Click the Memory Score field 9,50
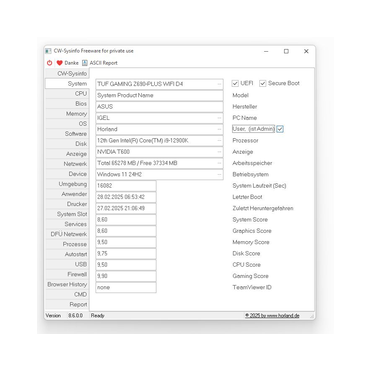372x372 pixels. pos(126,242)
